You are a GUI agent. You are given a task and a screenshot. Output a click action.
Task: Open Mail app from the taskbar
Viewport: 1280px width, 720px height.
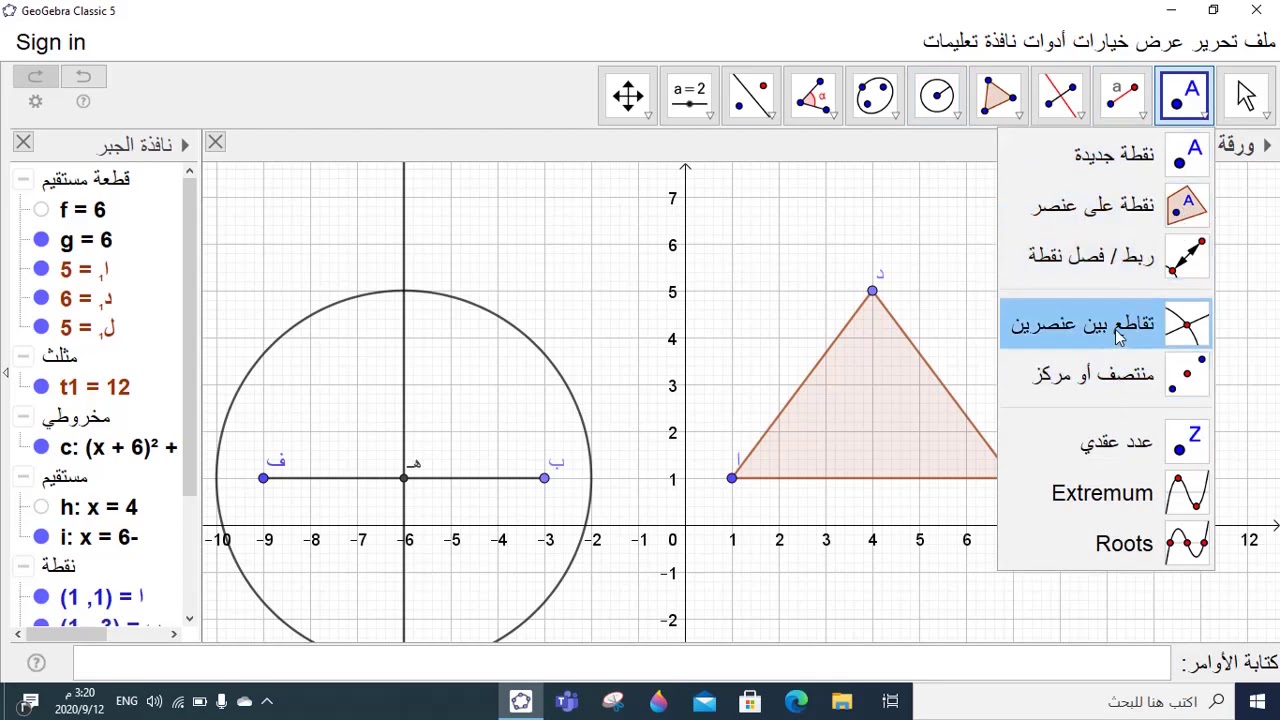704,701
